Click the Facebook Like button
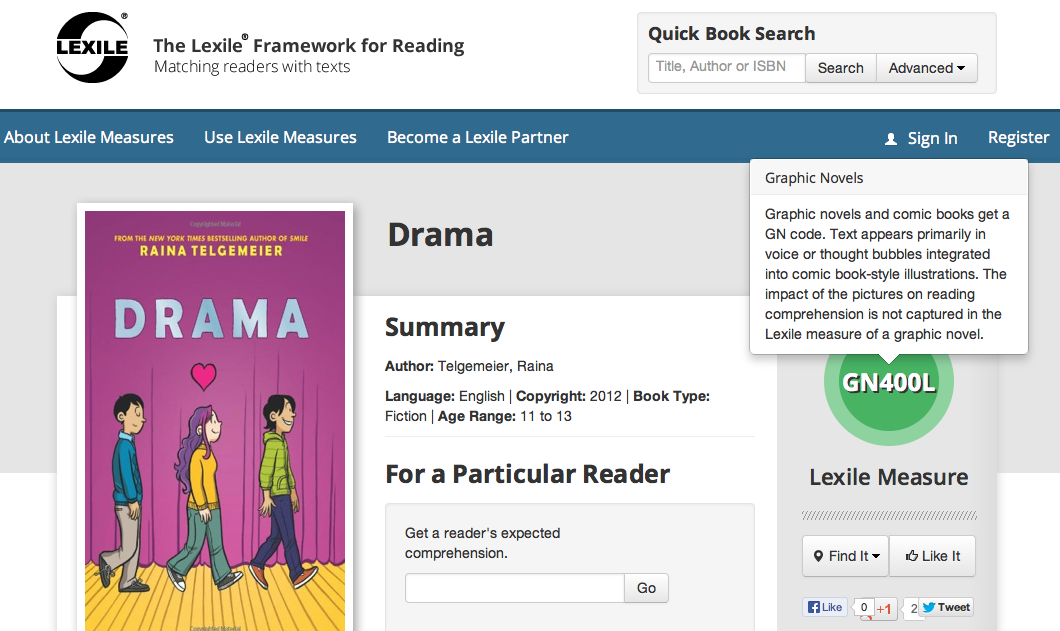 point(825,607)
